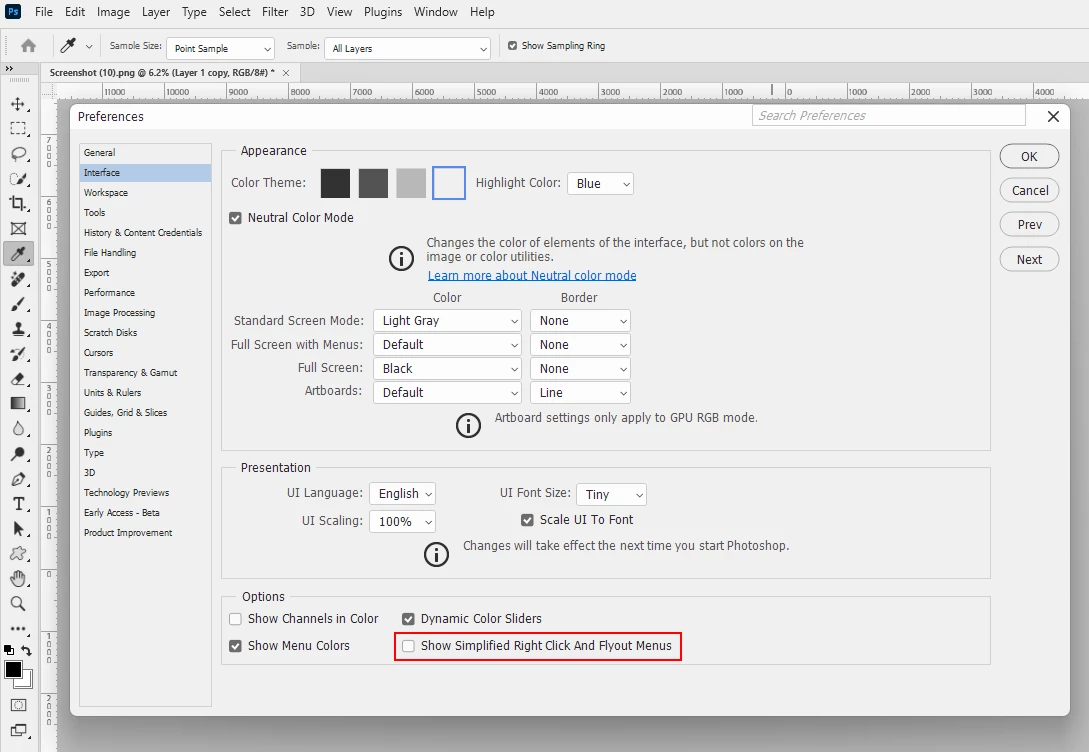Select Workspace preferences category
Image resolution: width=1089 pixels, height=752 pixels.
[x=145, y=193]
